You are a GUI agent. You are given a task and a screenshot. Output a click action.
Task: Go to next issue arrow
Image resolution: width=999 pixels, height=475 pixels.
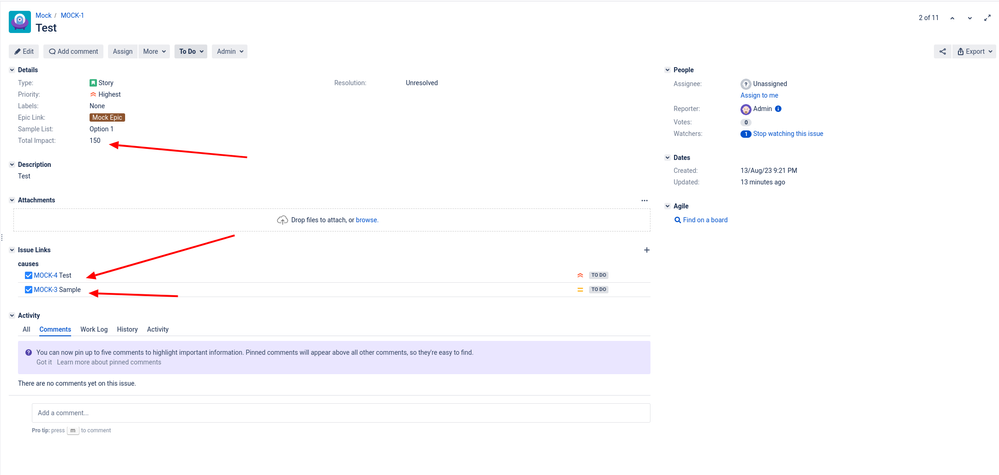(x=970, y=18)
